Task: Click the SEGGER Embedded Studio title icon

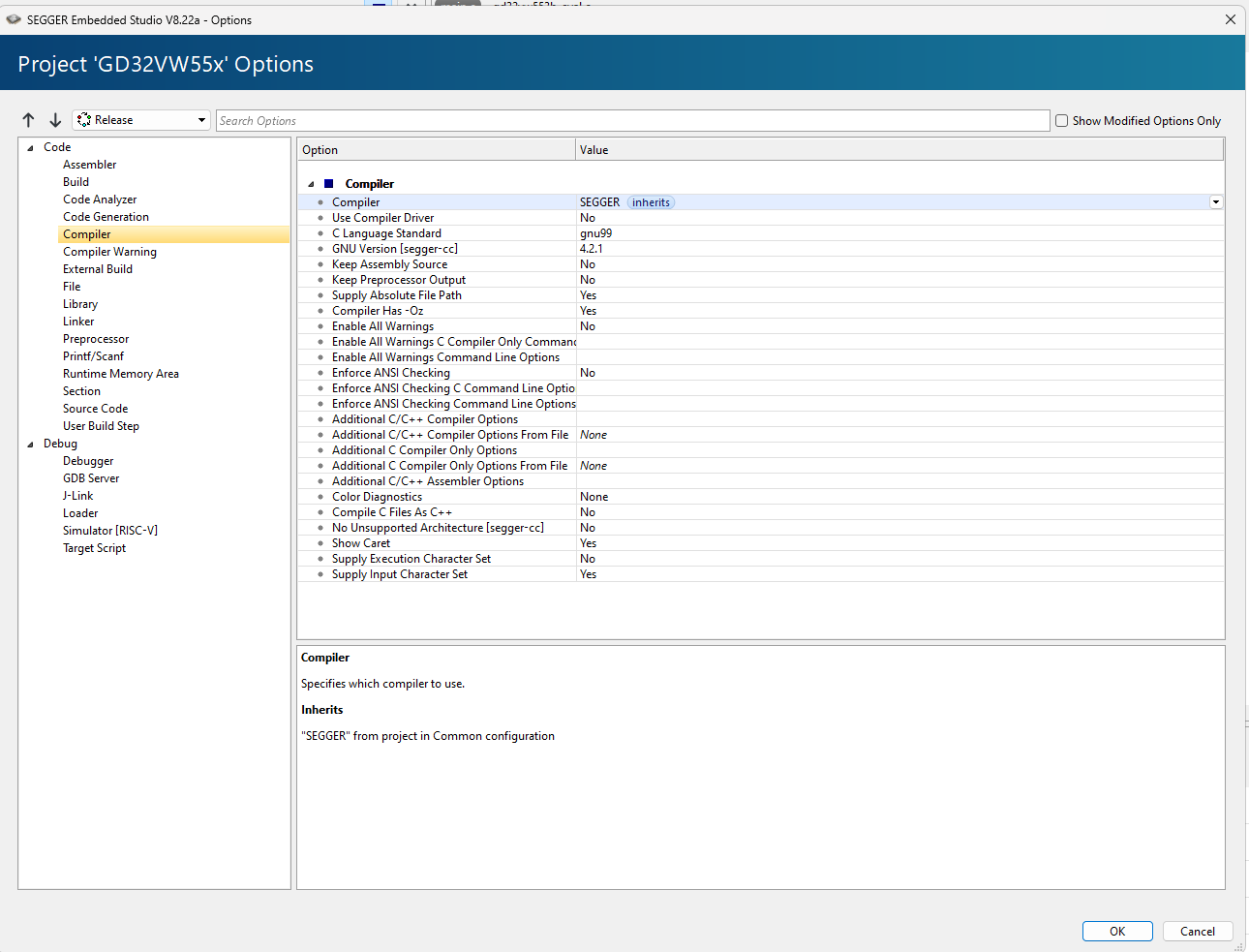Action: pos(14,19)
